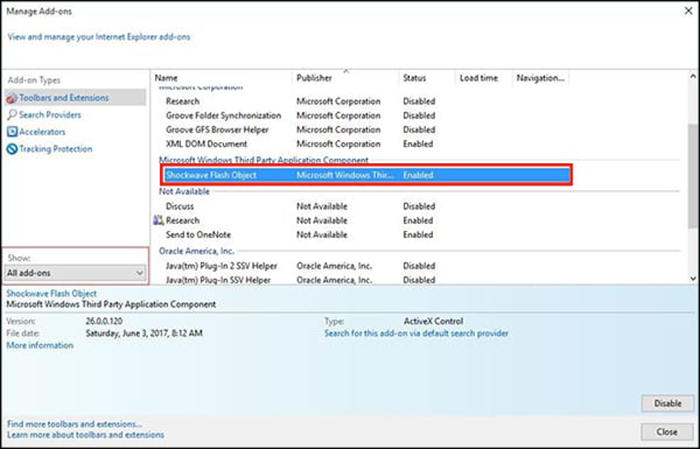
Task: Click Enabled status of XML DOM Document
Action: tap(418, 144)
